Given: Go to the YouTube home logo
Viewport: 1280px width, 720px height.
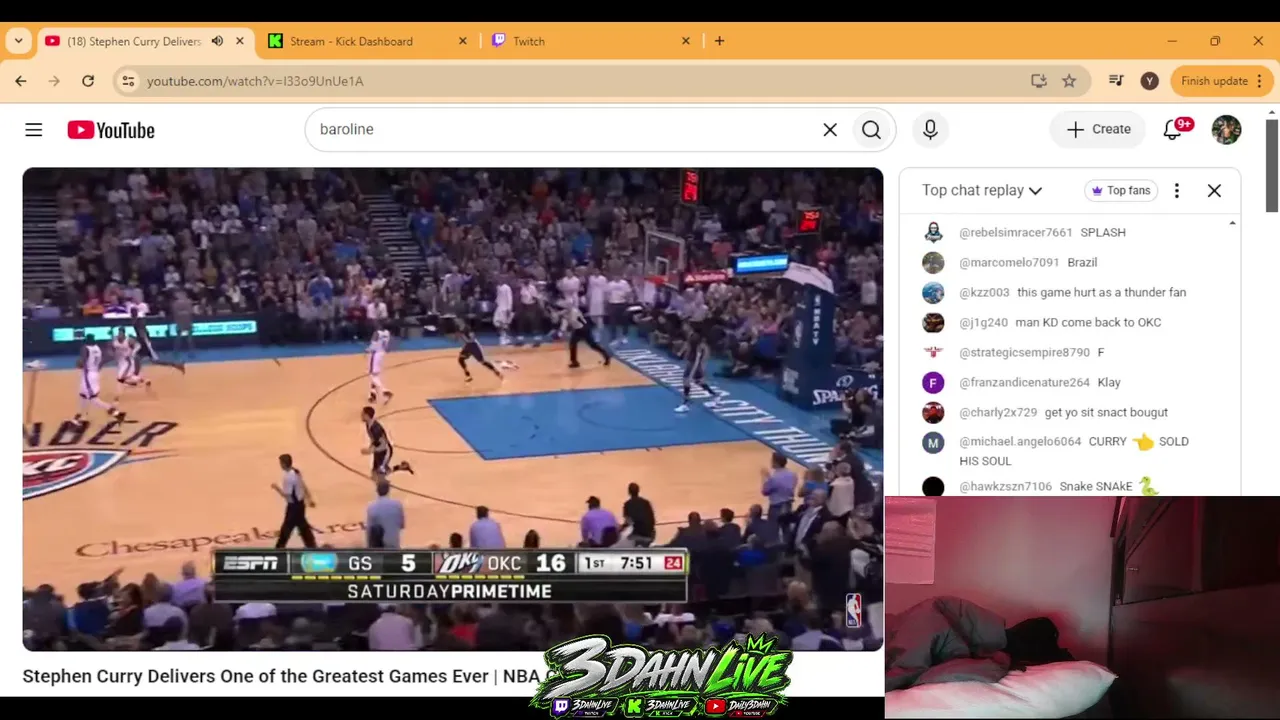Looking at the screenshot, I should 111,130.
